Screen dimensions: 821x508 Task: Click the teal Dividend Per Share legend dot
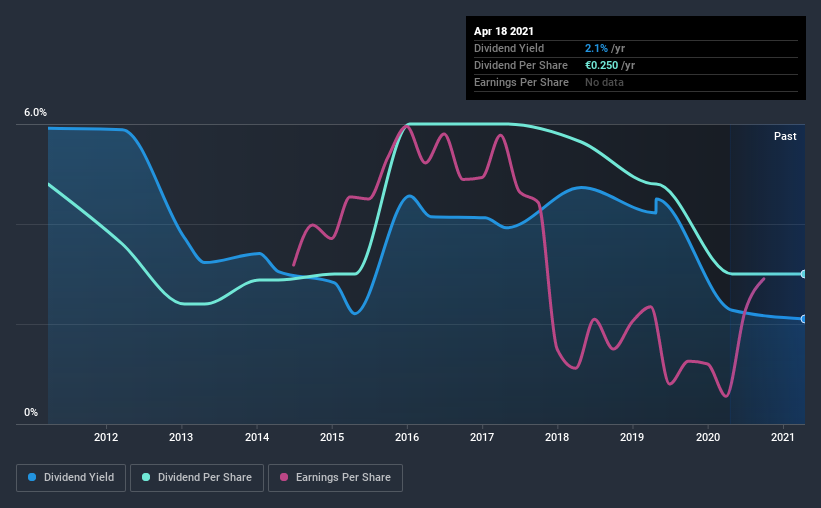(x=146, y=477)
